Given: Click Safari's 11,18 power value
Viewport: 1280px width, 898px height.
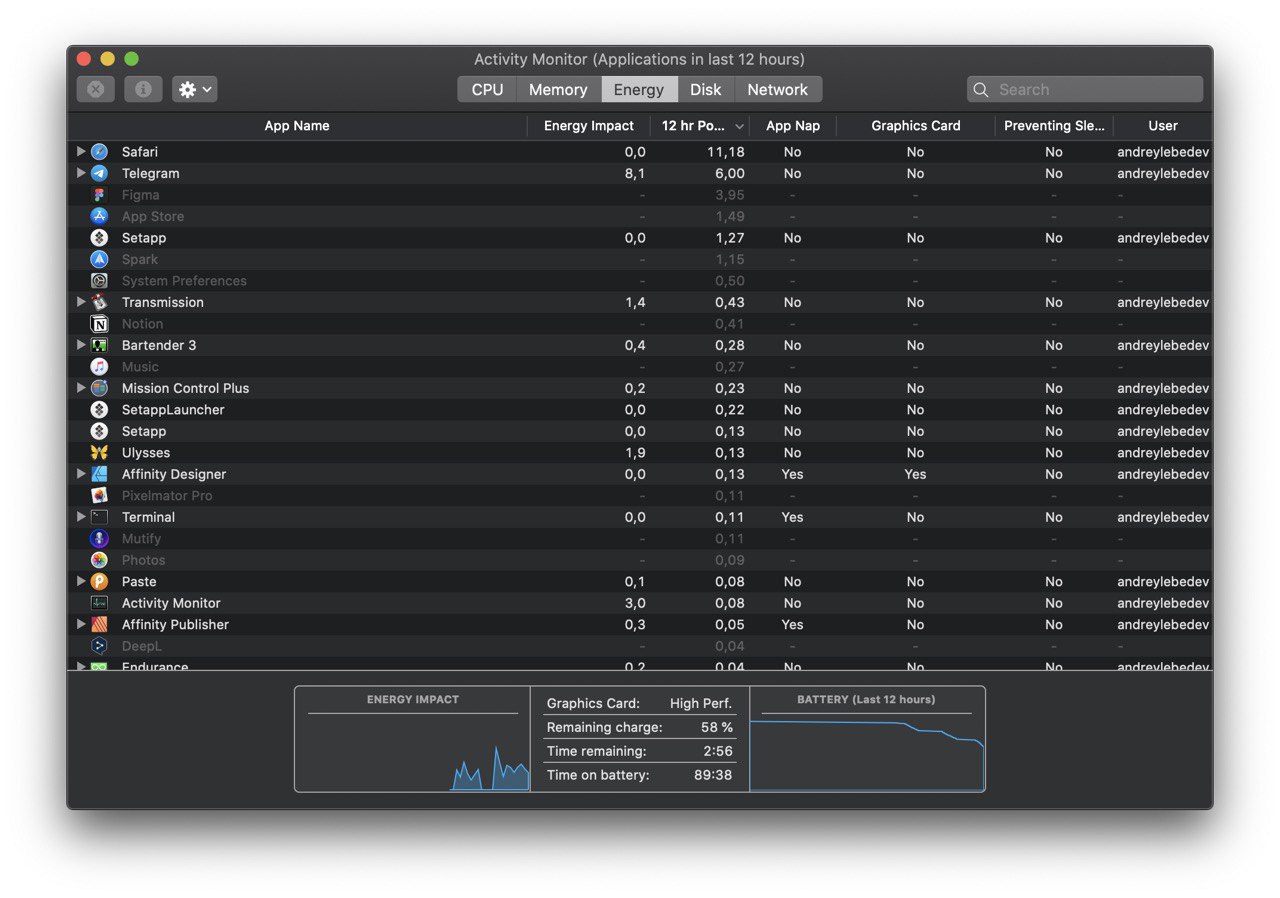Looking at the screenshot, I should point(725,152).
